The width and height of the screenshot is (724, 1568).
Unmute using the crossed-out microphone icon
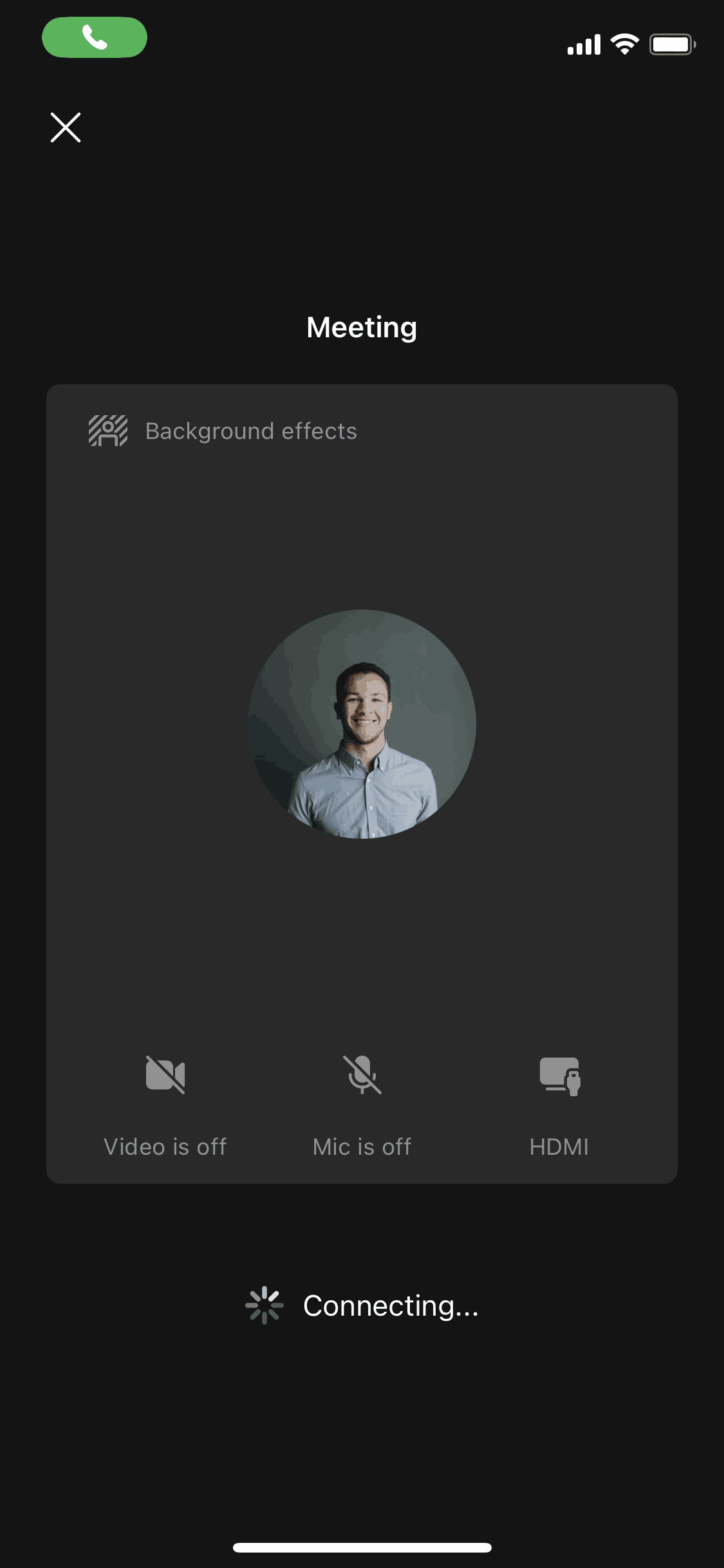pyautogui.click(x=362, y=1074)
